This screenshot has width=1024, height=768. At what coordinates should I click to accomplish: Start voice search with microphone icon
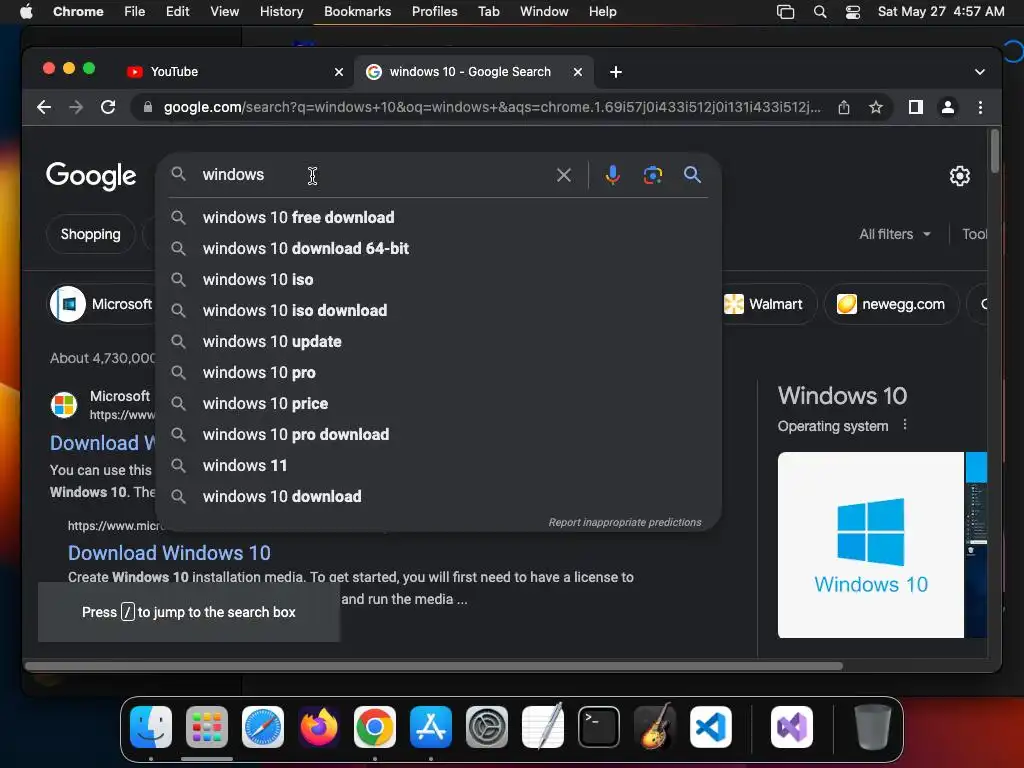pyautogui.click(x=613, y=175)
